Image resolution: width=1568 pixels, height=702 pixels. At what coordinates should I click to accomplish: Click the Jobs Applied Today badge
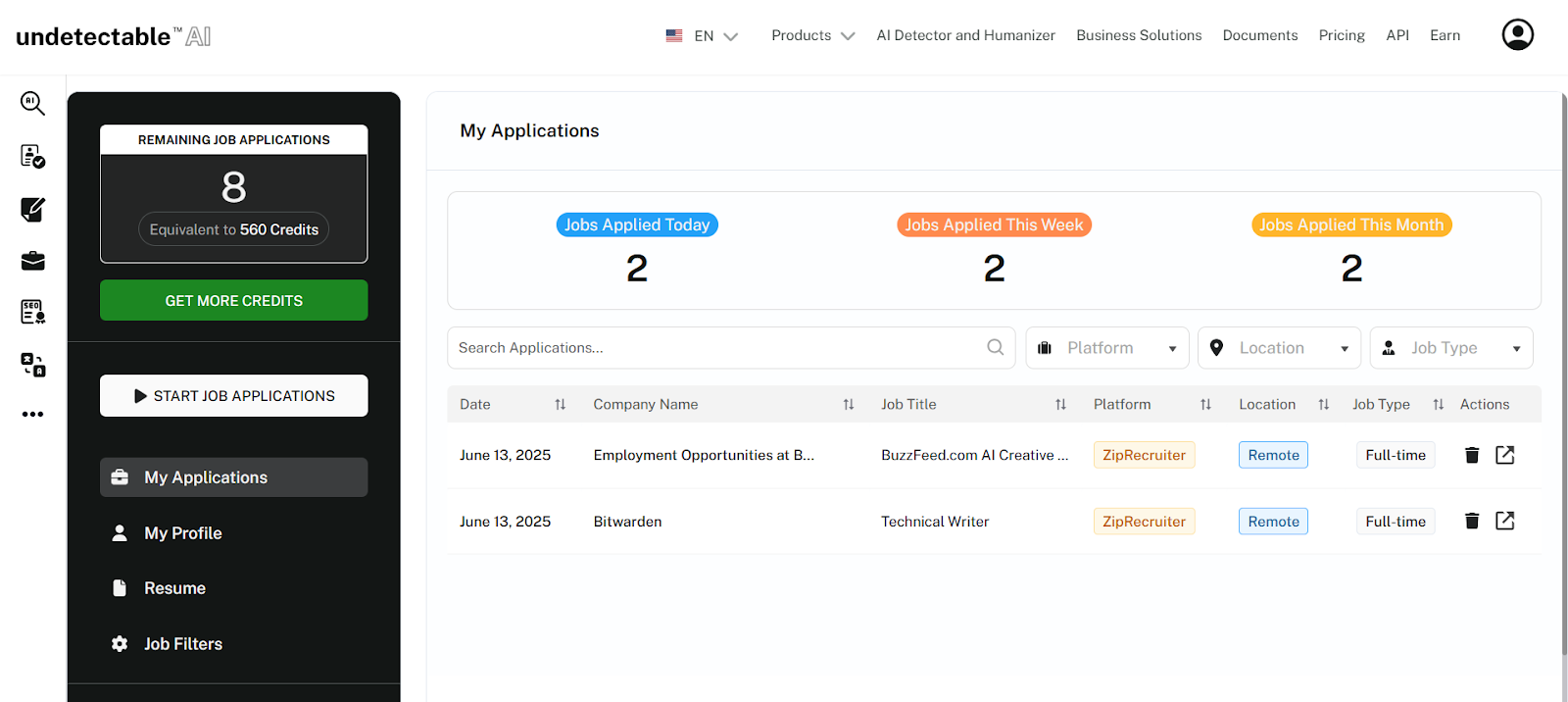point(637,225)
